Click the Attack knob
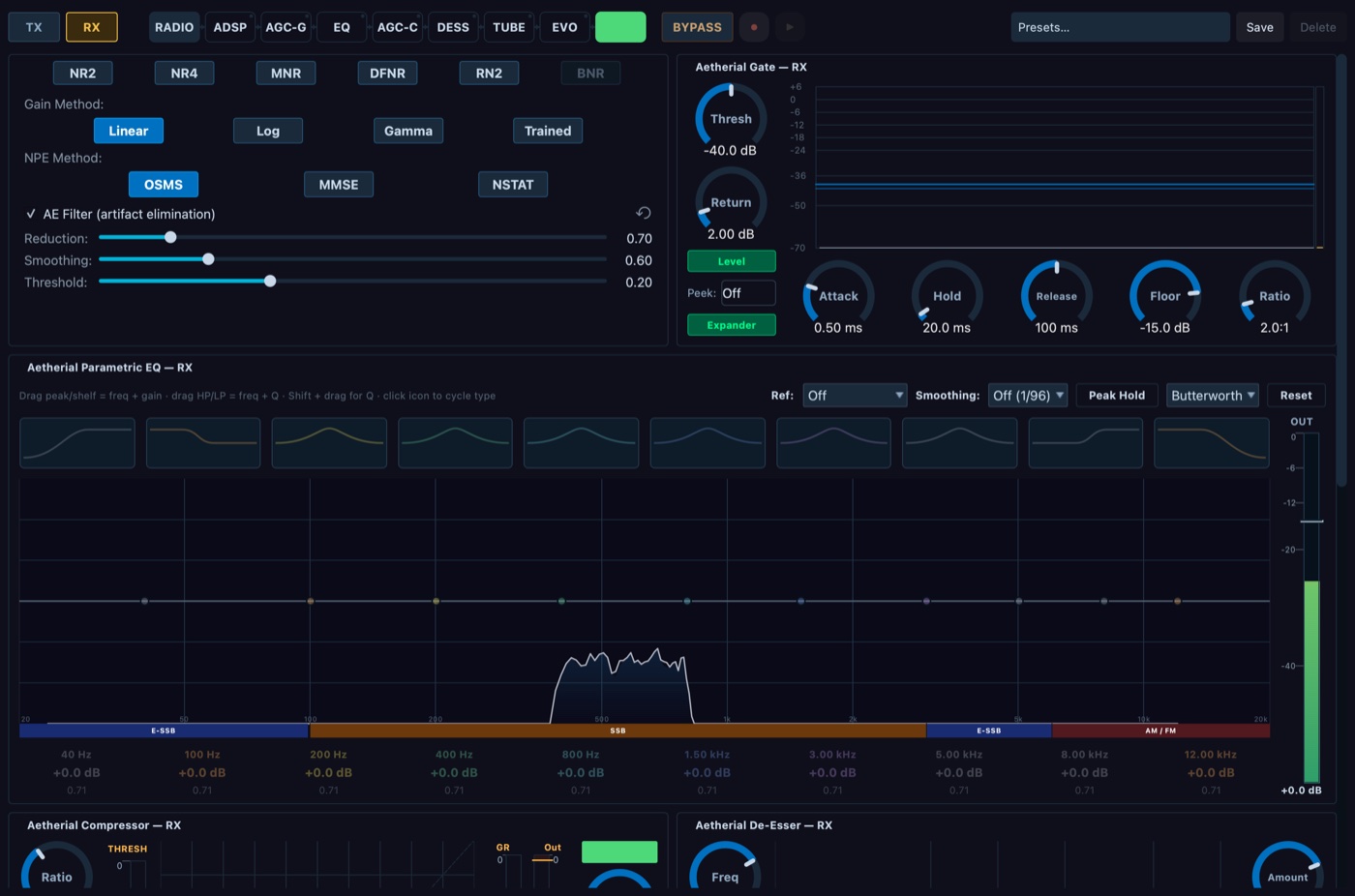Viewport: 1355px width, 896px height. tap(838, 295)
